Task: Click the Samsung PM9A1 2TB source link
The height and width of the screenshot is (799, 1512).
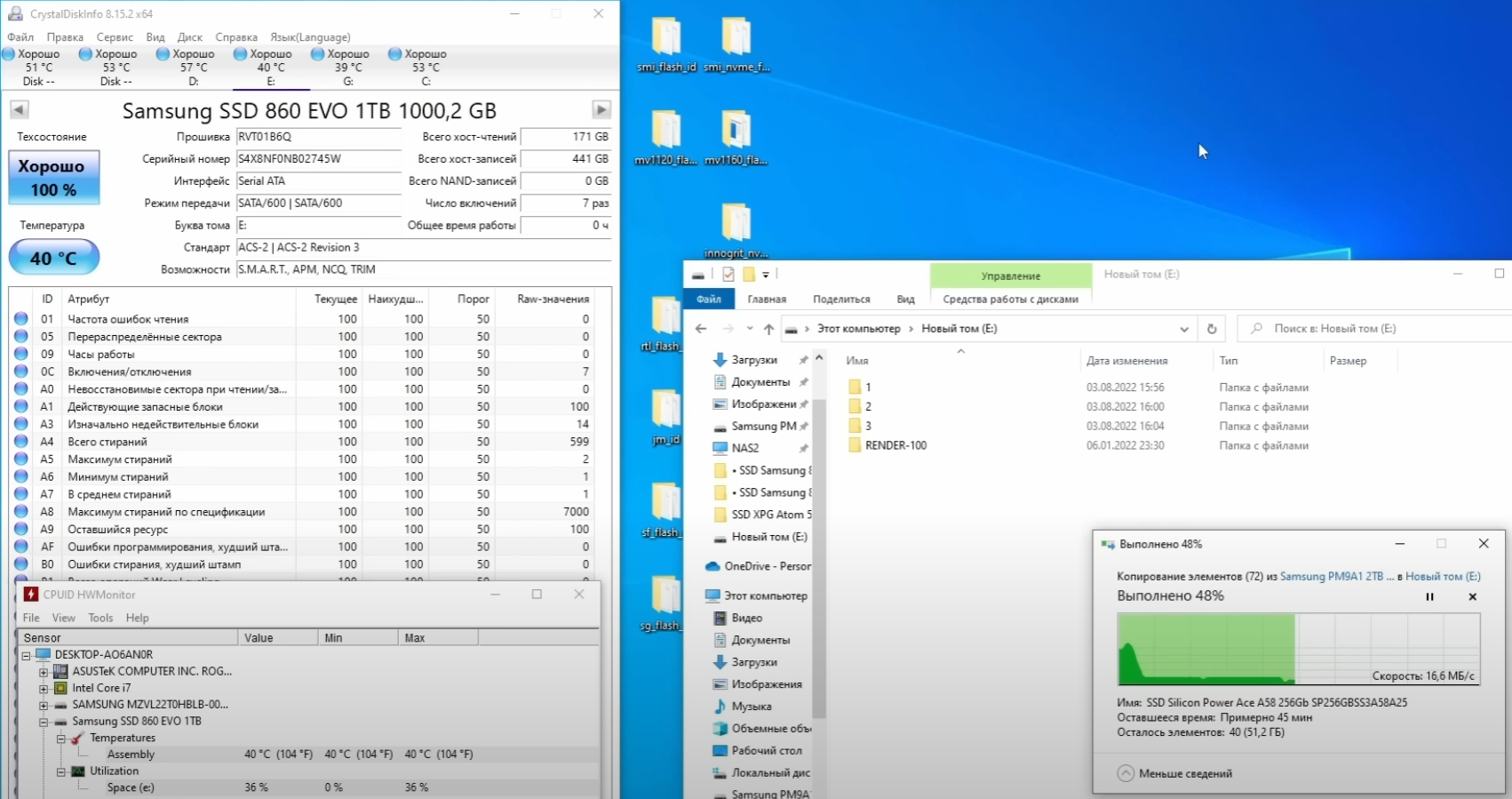Action: pos(1337,577)
